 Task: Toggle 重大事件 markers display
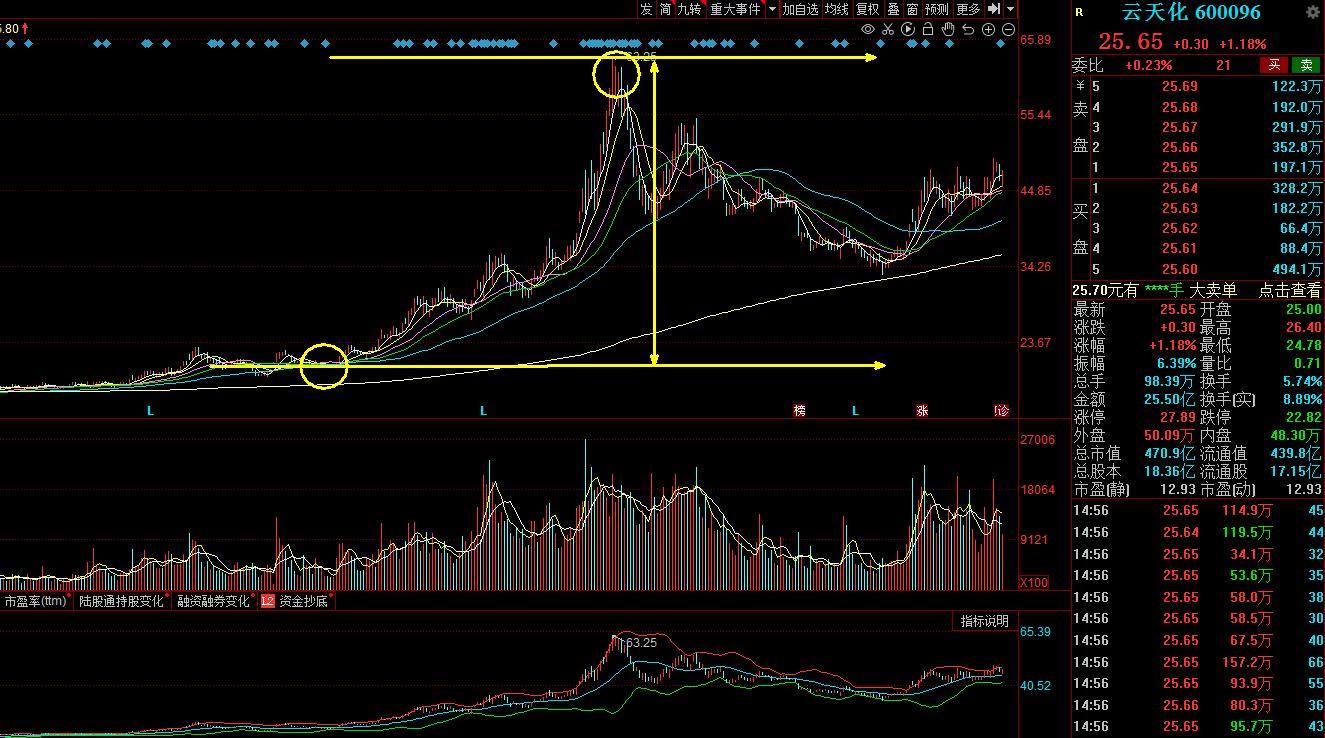tap(735, 9)
